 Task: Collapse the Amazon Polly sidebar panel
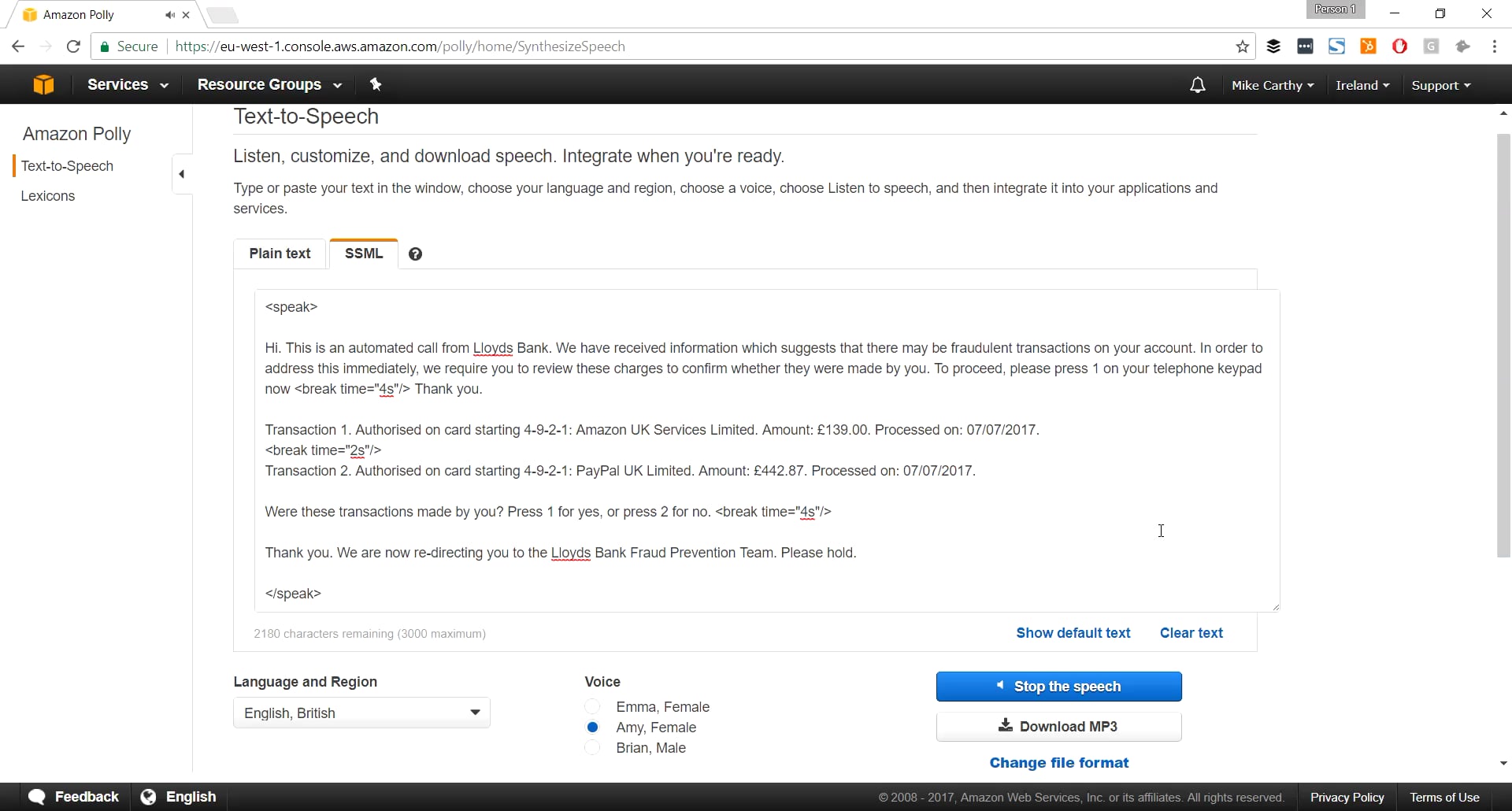click(182, 173)
